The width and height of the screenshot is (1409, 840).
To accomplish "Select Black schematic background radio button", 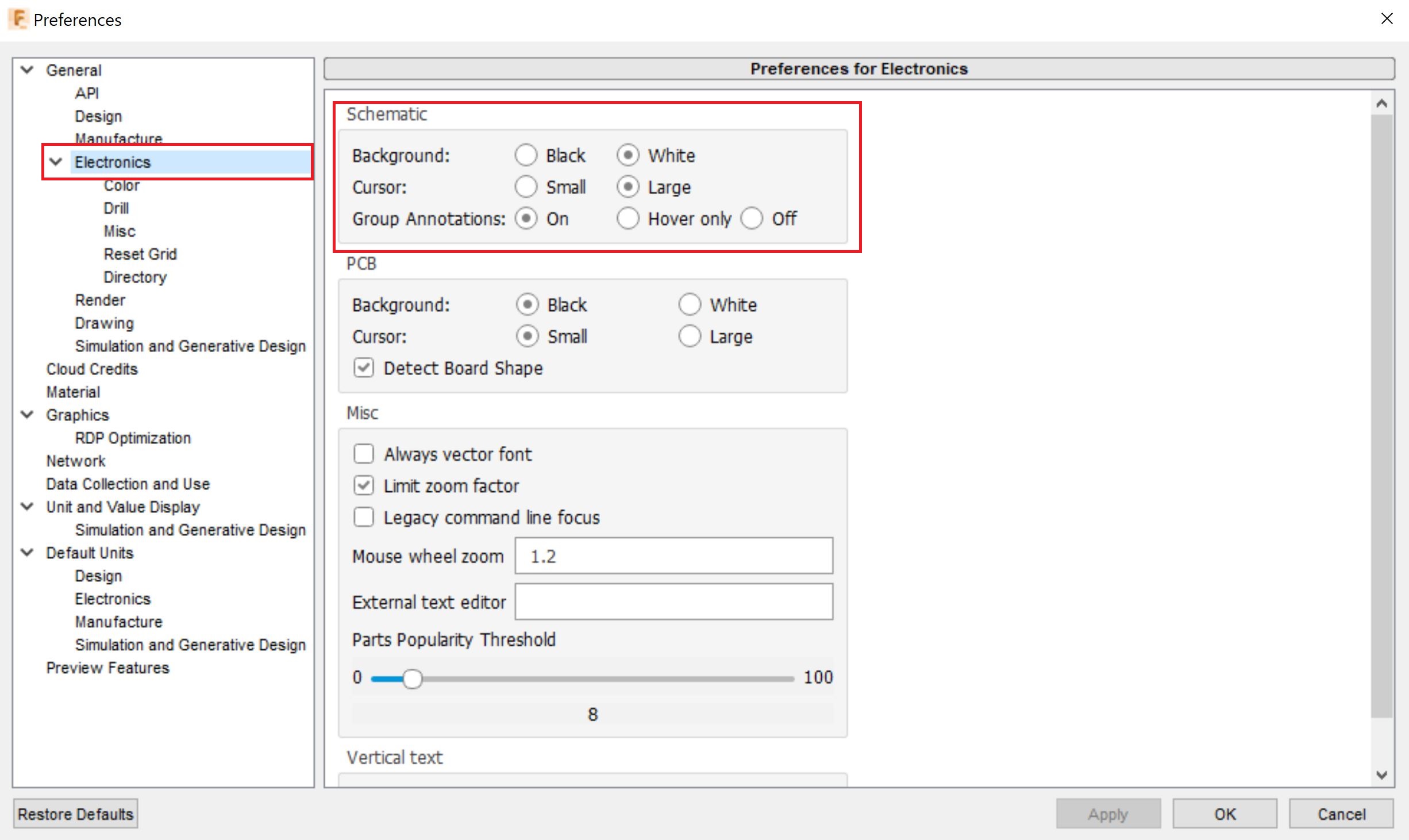I will pyautogui.click(x=526, y=155).
